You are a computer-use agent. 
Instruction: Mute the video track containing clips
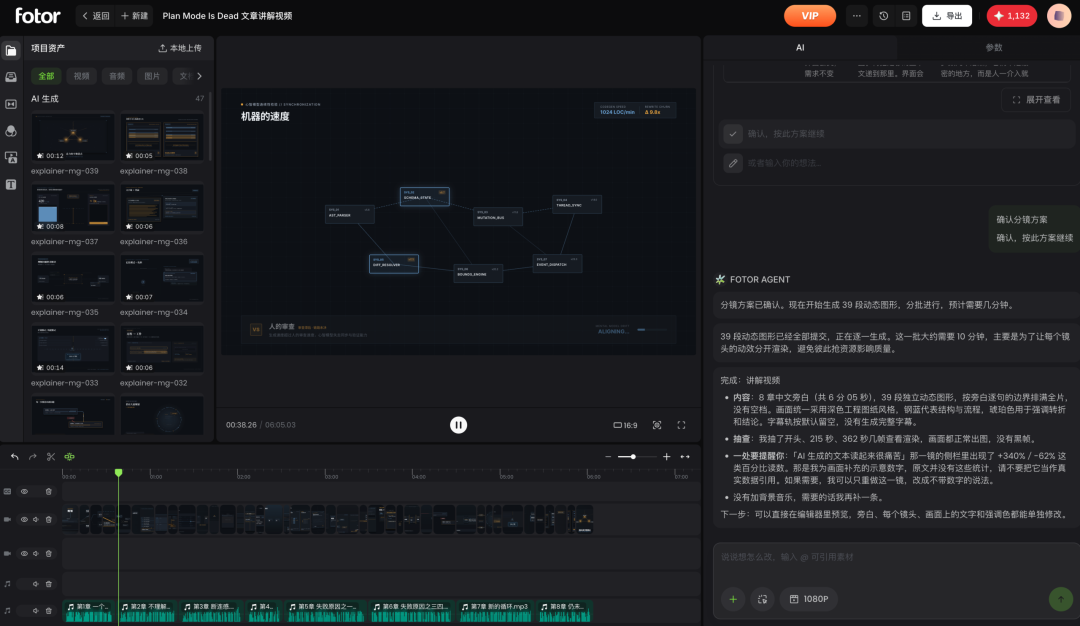pyautogui.click(x=36, y=519)
